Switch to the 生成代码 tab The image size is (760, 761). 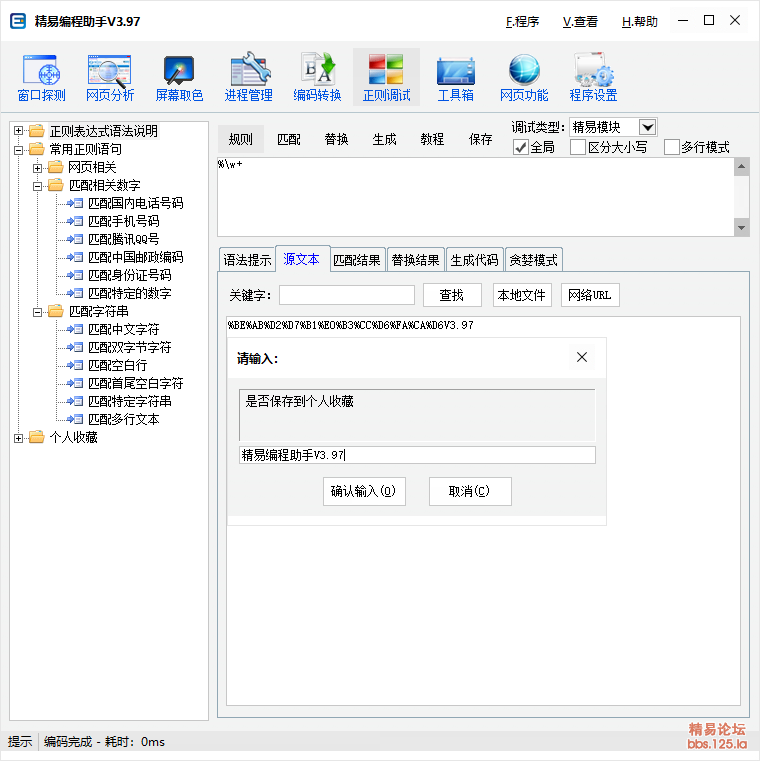point(474,260)
